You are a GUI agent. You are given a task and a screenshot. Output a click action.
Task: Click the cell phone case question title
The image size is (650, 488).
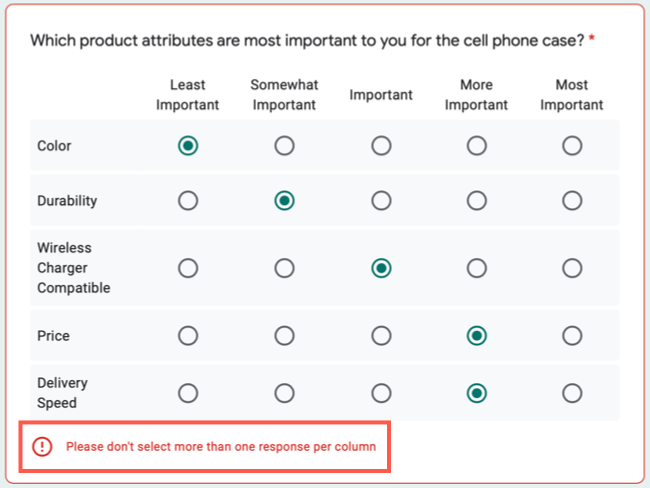tap(306, 41)
